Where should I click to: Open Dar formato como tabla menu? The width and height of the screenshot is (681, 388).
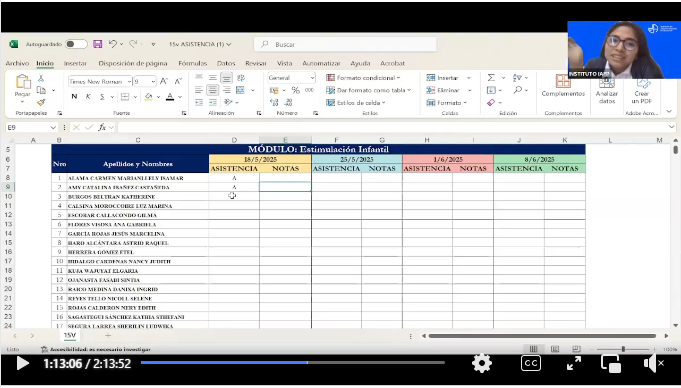point(369,90)
